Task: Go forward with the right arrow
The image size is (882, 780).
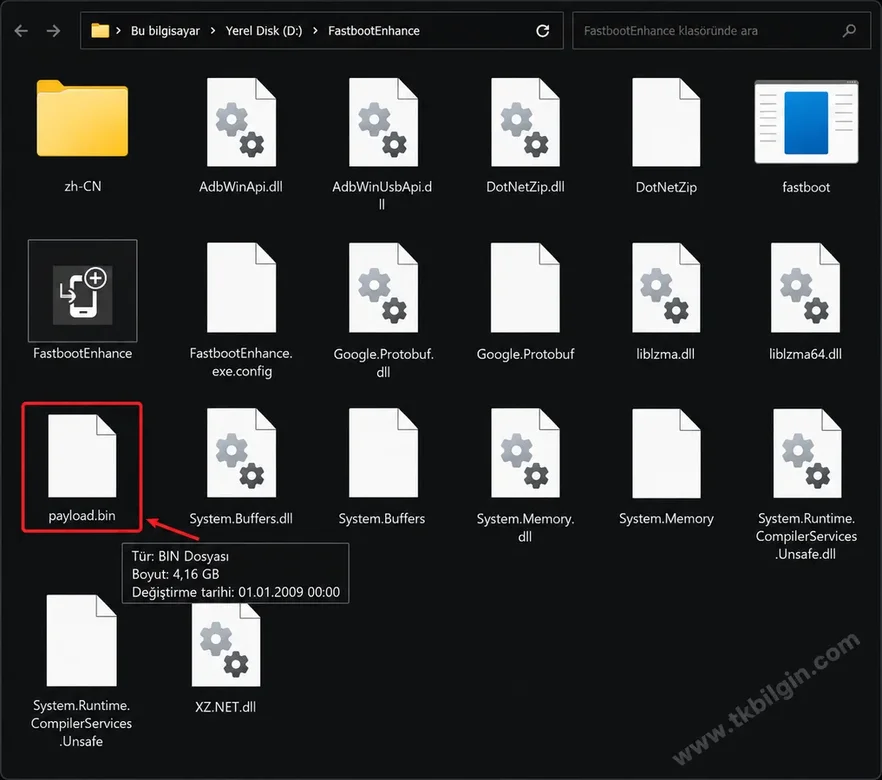Action: point(53,31)
